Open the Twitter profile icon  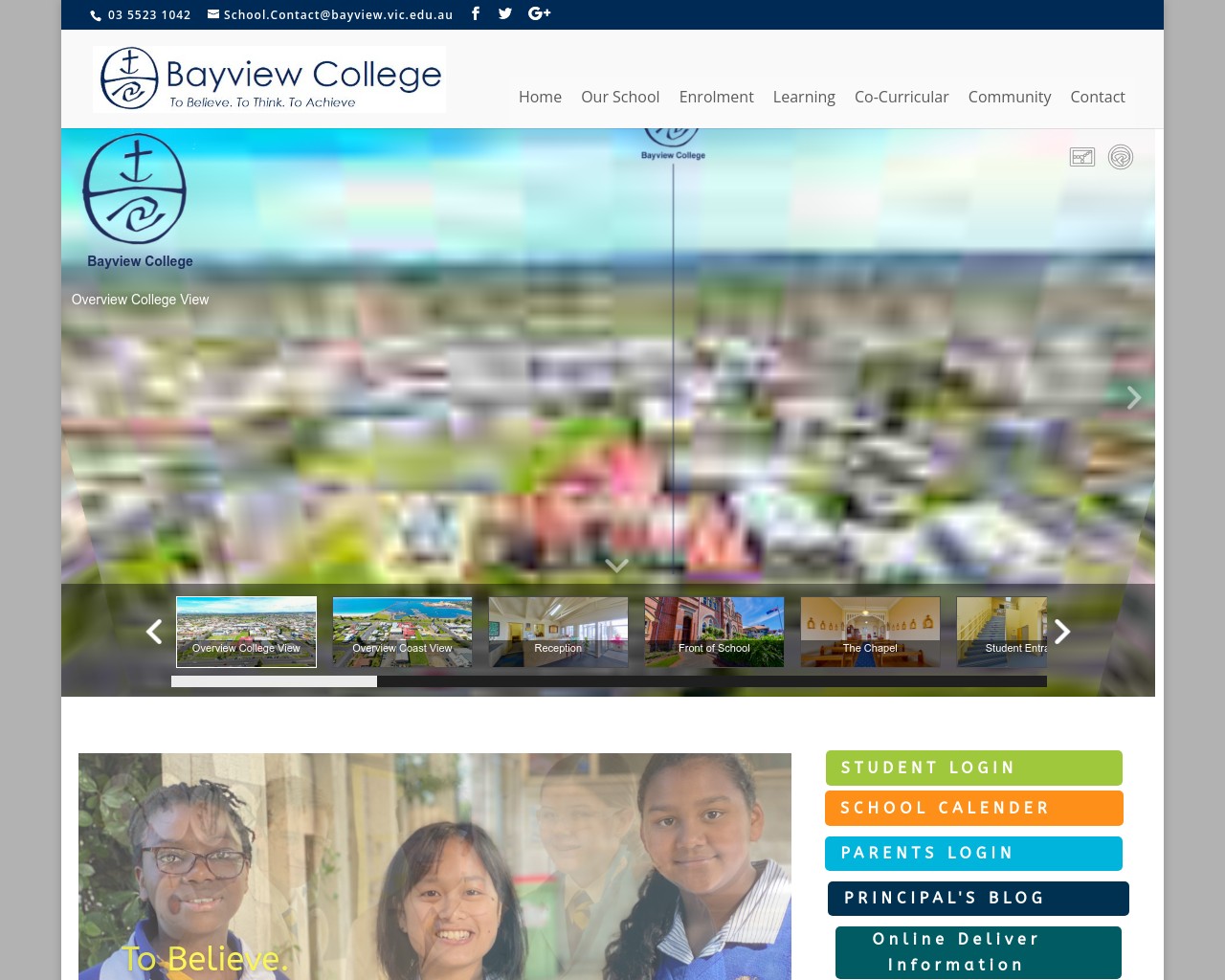[x=505, y=13]
